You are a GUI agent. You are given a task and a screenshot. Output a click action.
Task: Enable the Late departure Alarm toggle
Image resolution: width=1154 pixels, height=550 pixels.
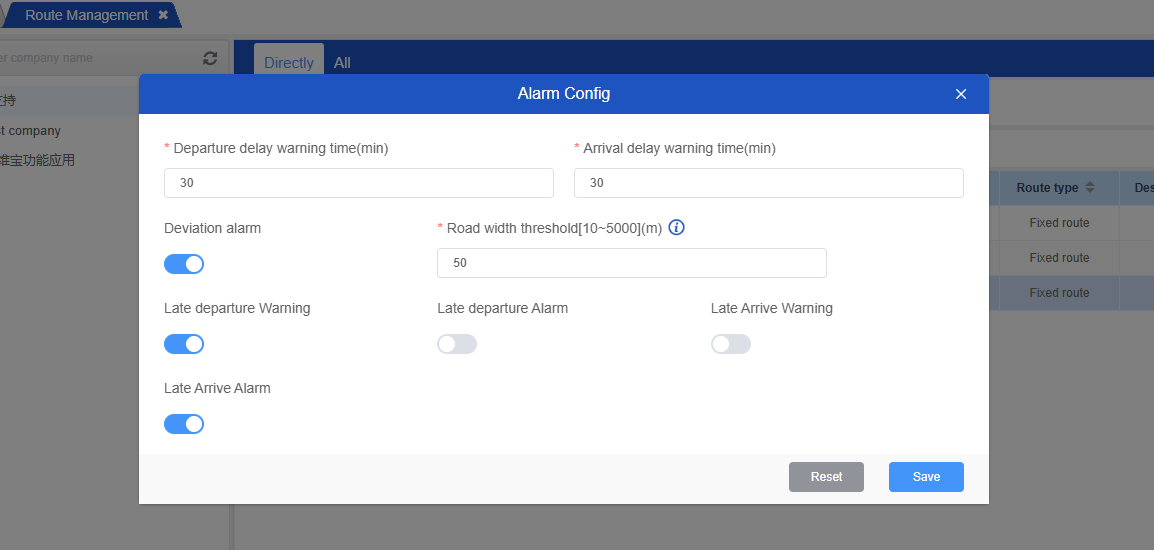(x=457, y=344)
